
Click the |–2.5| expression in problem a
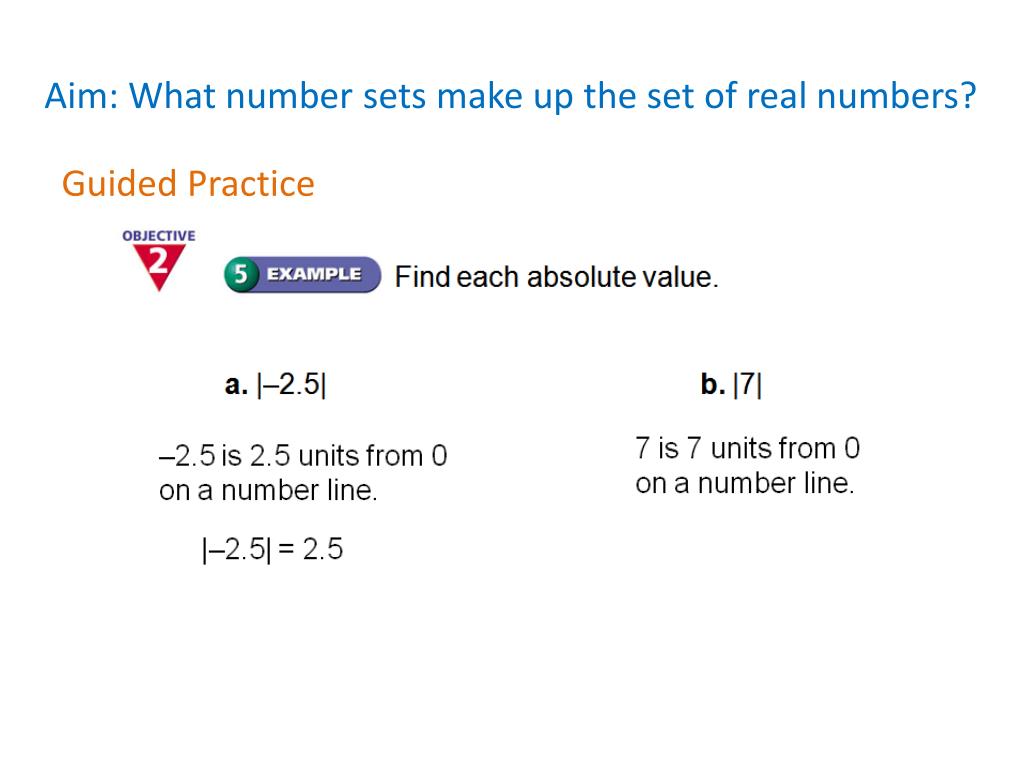pos(291,384)
